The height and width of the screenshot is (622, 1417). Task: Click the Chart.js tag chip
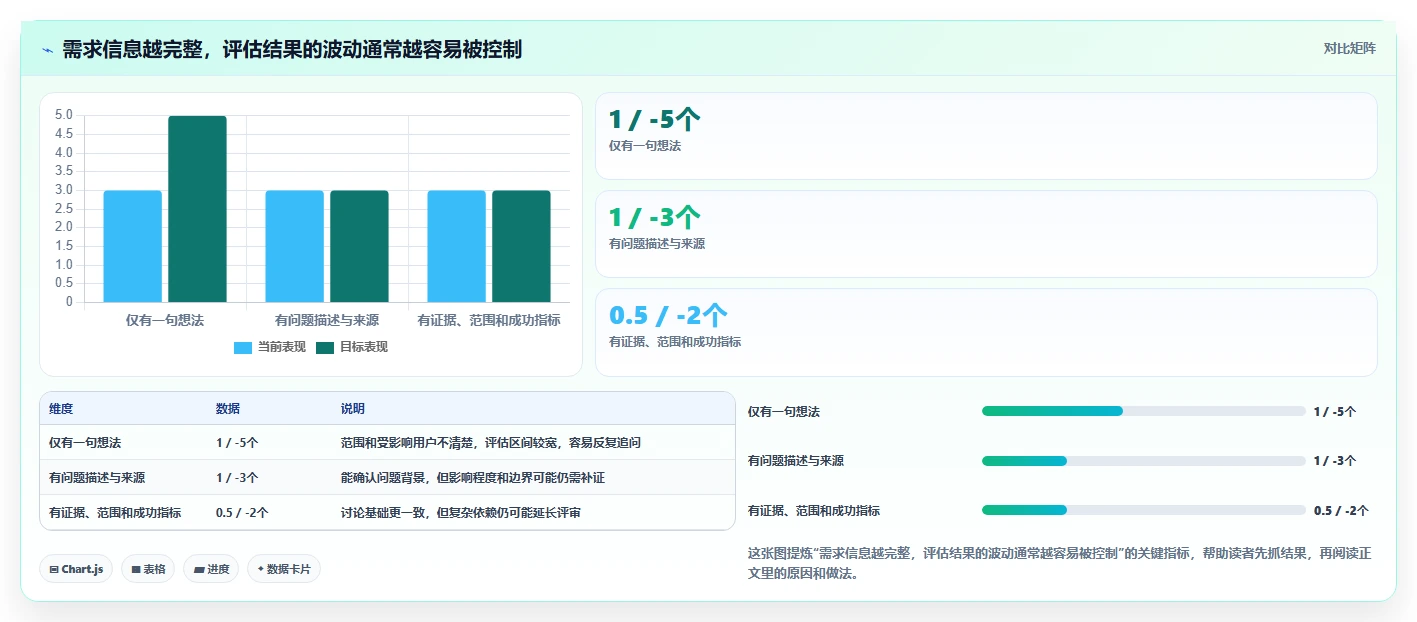[76, 569]
